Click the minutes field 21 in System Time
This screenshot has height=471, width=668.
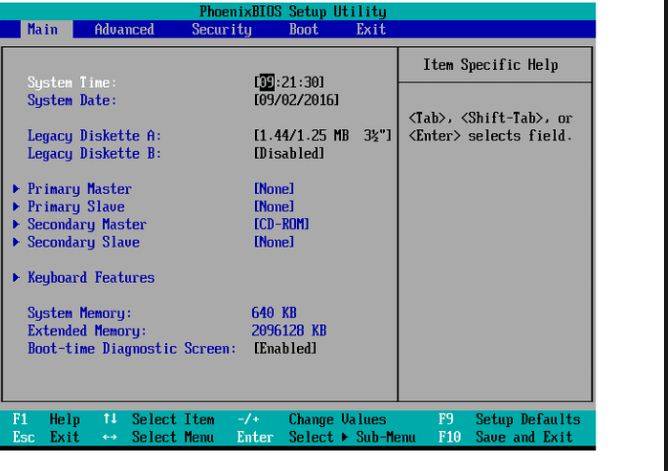289,82
